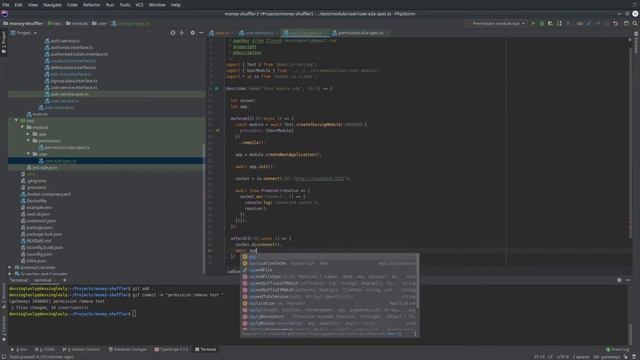Click the undo/rollback arrow icon in toolbar
Viewport: 640px width, 360px height.
coord(616,24)
